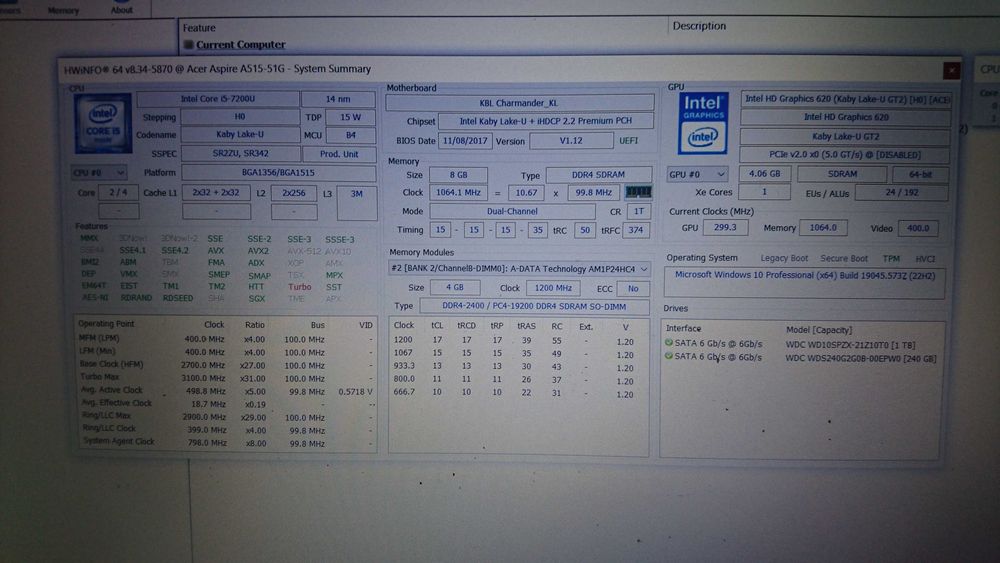Click the Legacy Boot indicator
The width and height of the screenshot is (1000, 563).
point(784,258)
